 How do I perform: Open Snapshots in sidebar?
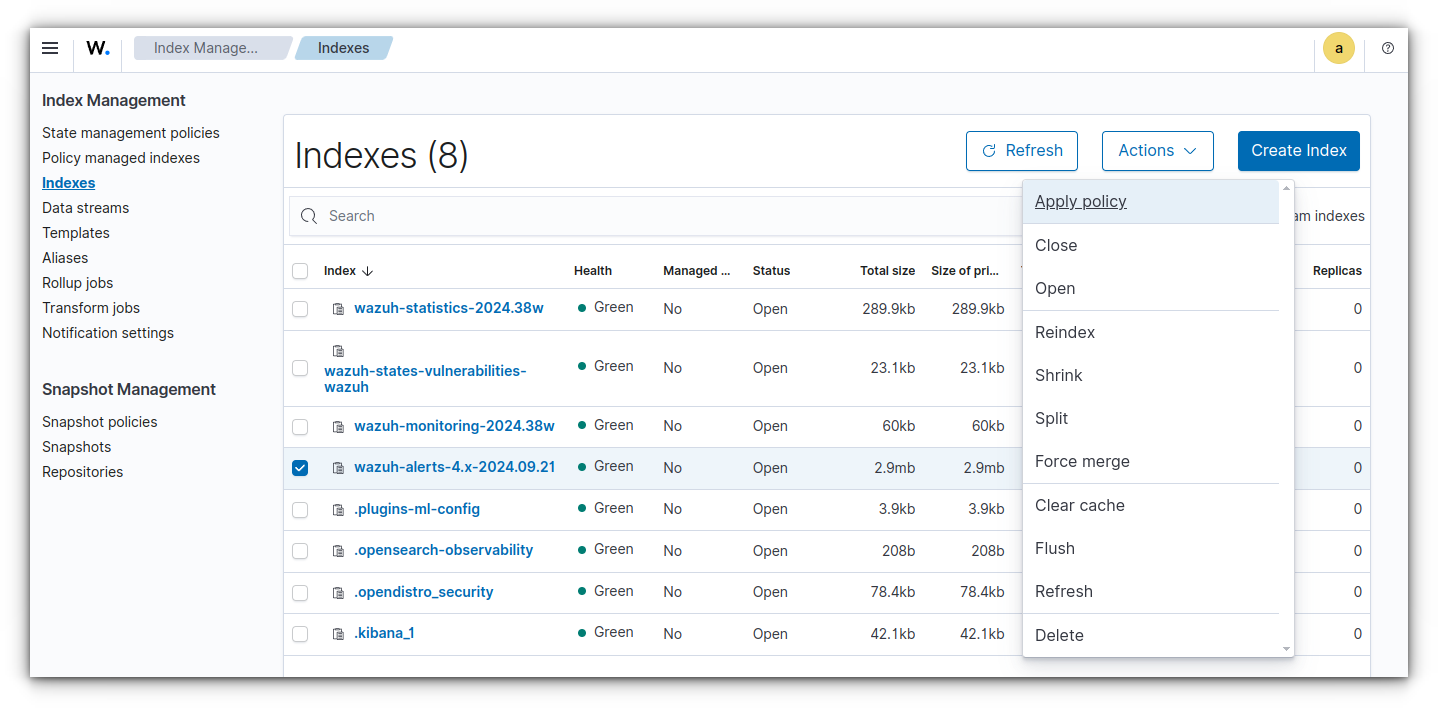(76, 447)
